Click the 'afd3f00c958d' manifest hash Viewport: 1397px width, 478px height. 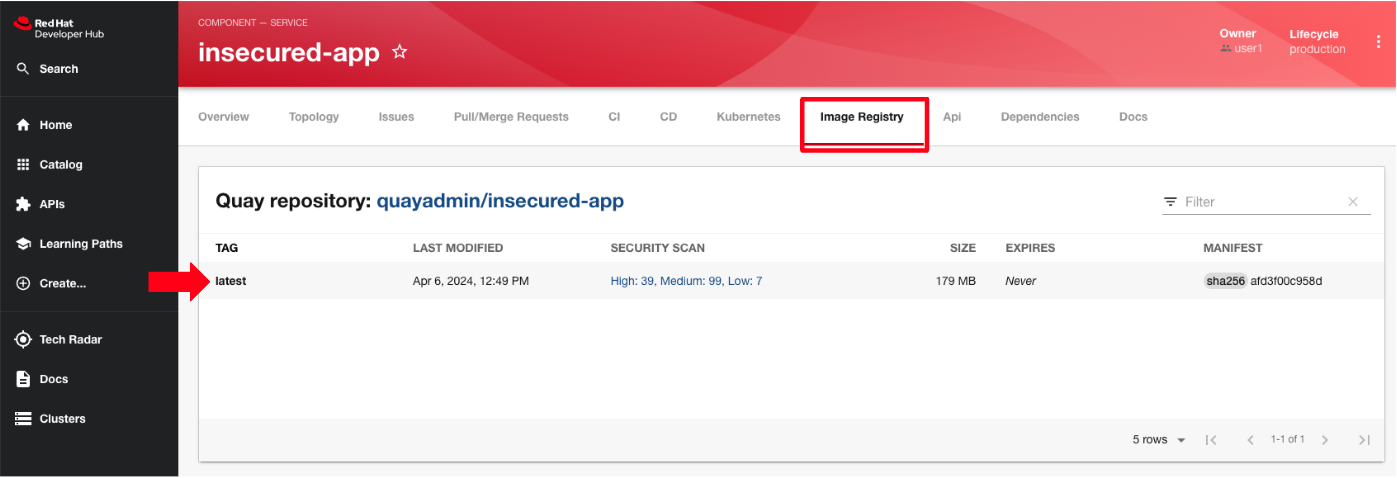(x=1286, y=281)
